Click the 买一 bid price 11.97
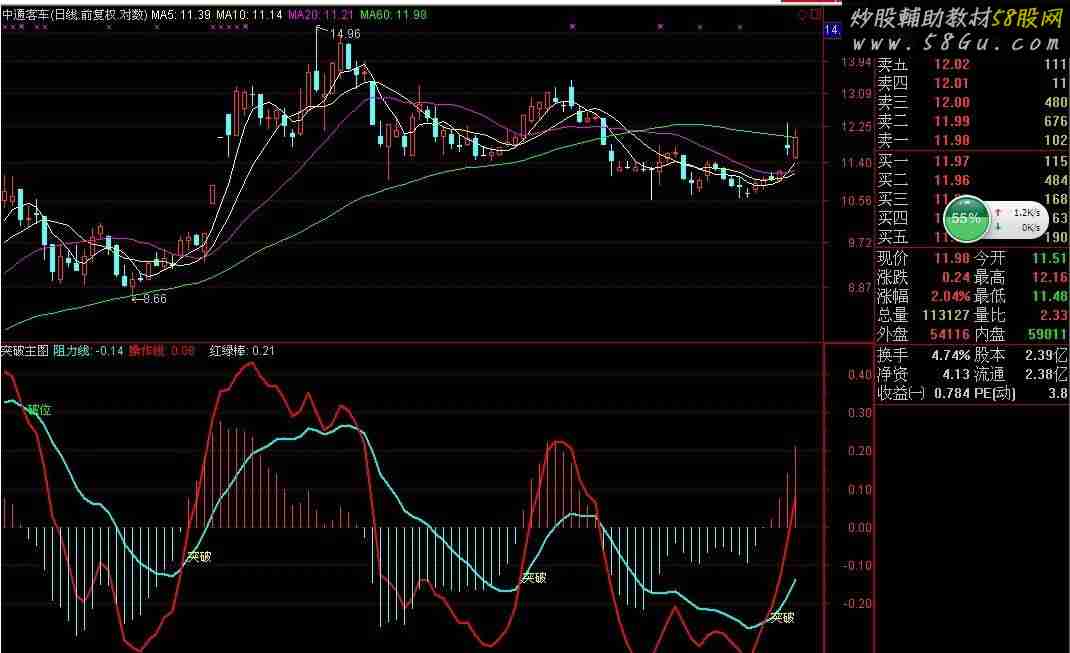 [951, 161]
